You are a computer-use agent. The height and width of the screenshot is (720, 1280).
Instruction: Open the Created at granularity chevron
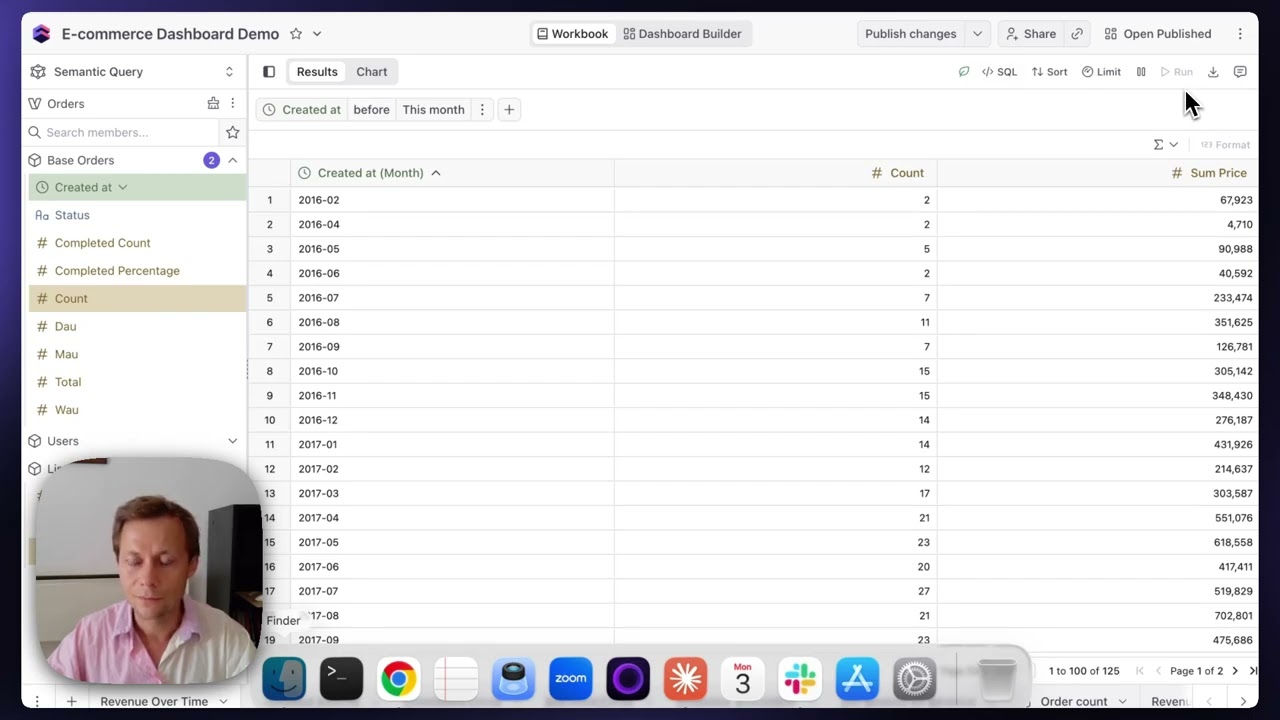click(122, 187)
